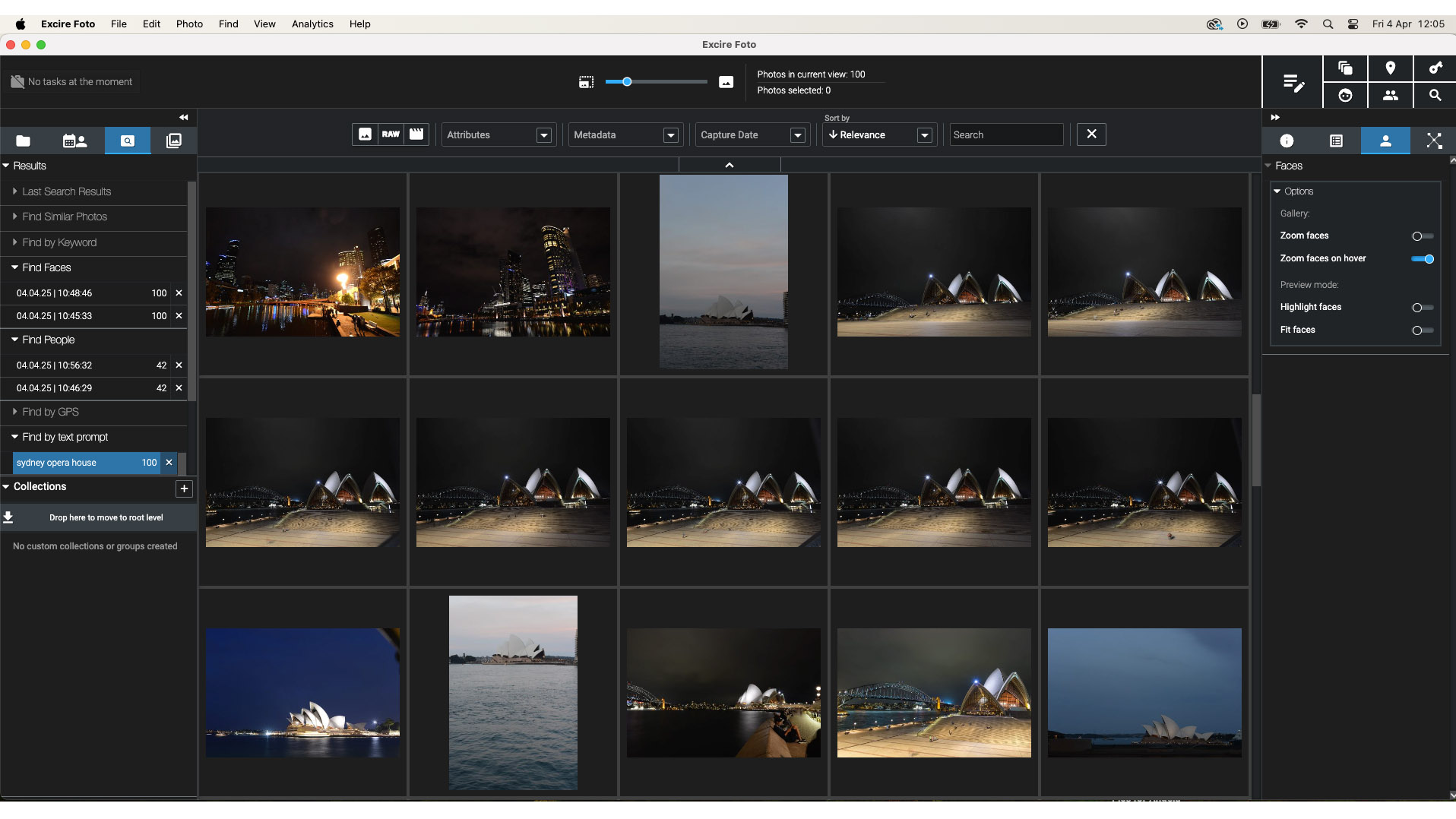
Task: Click the video clapperboard filter icon
Action: pyautogui.click(x=416, y=134)
